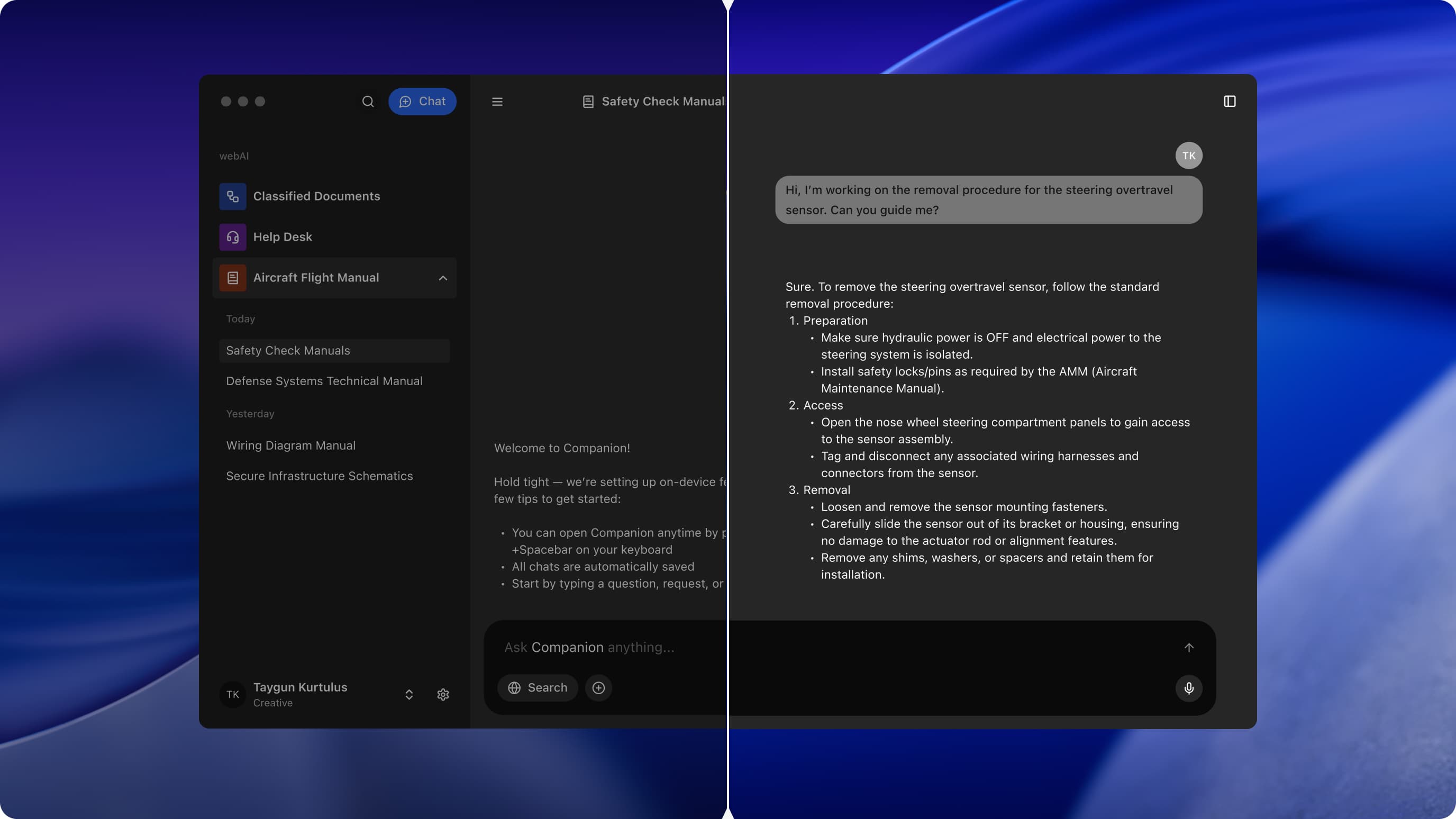The width and height of the screenshot is (1456, 819).
Task: Open Defense Systems Technical Manual chat
Action: (324, 381)
